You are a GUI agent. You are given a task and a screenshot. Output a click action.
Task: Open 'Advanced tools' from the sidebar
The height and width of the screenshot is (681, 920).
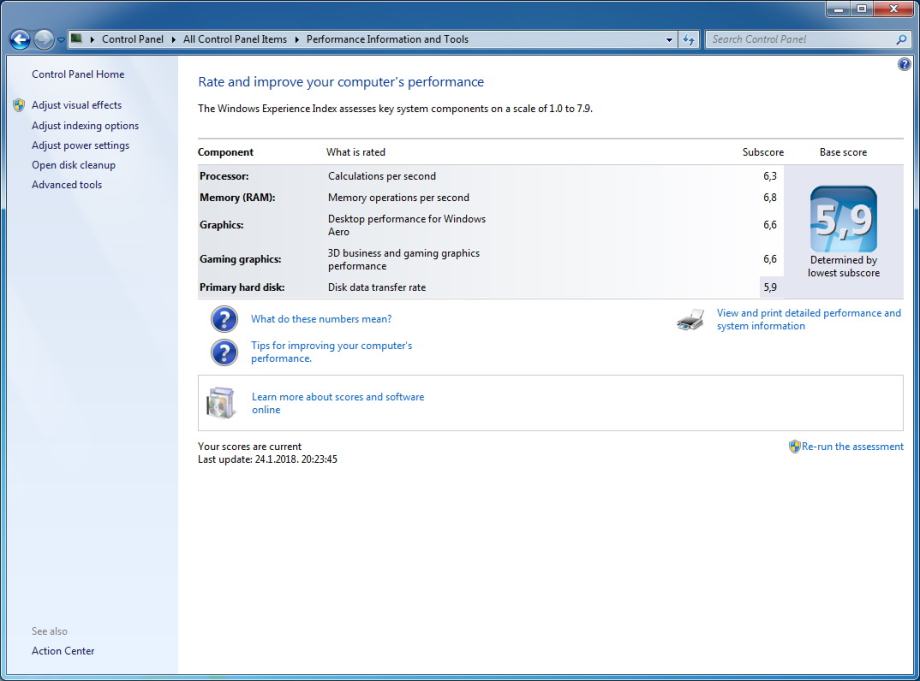(66, 185)
